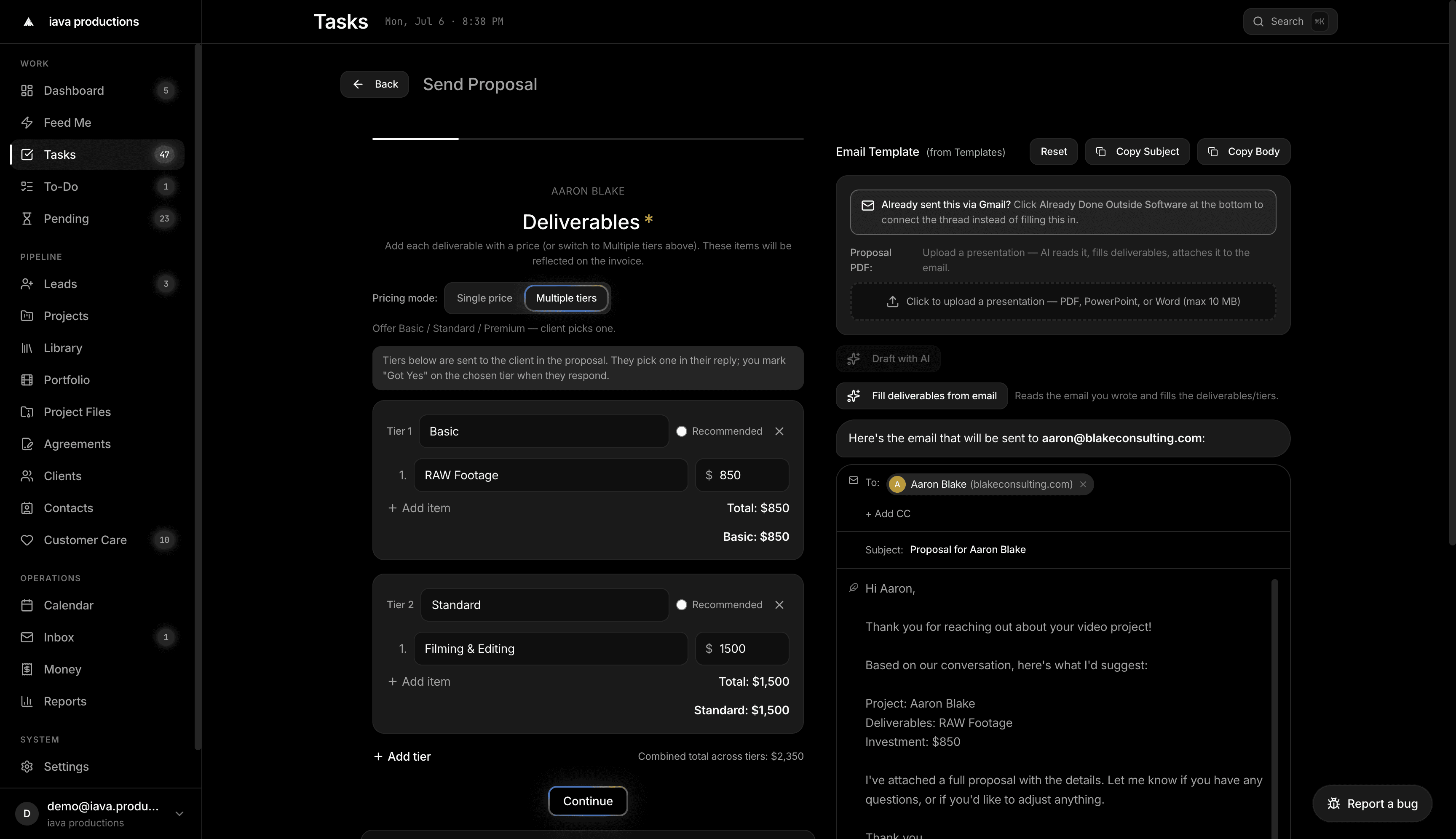The image size is (1456, 839).
Task: Click the Continue button
Action: pyautogui.click(x=587, y=801)
